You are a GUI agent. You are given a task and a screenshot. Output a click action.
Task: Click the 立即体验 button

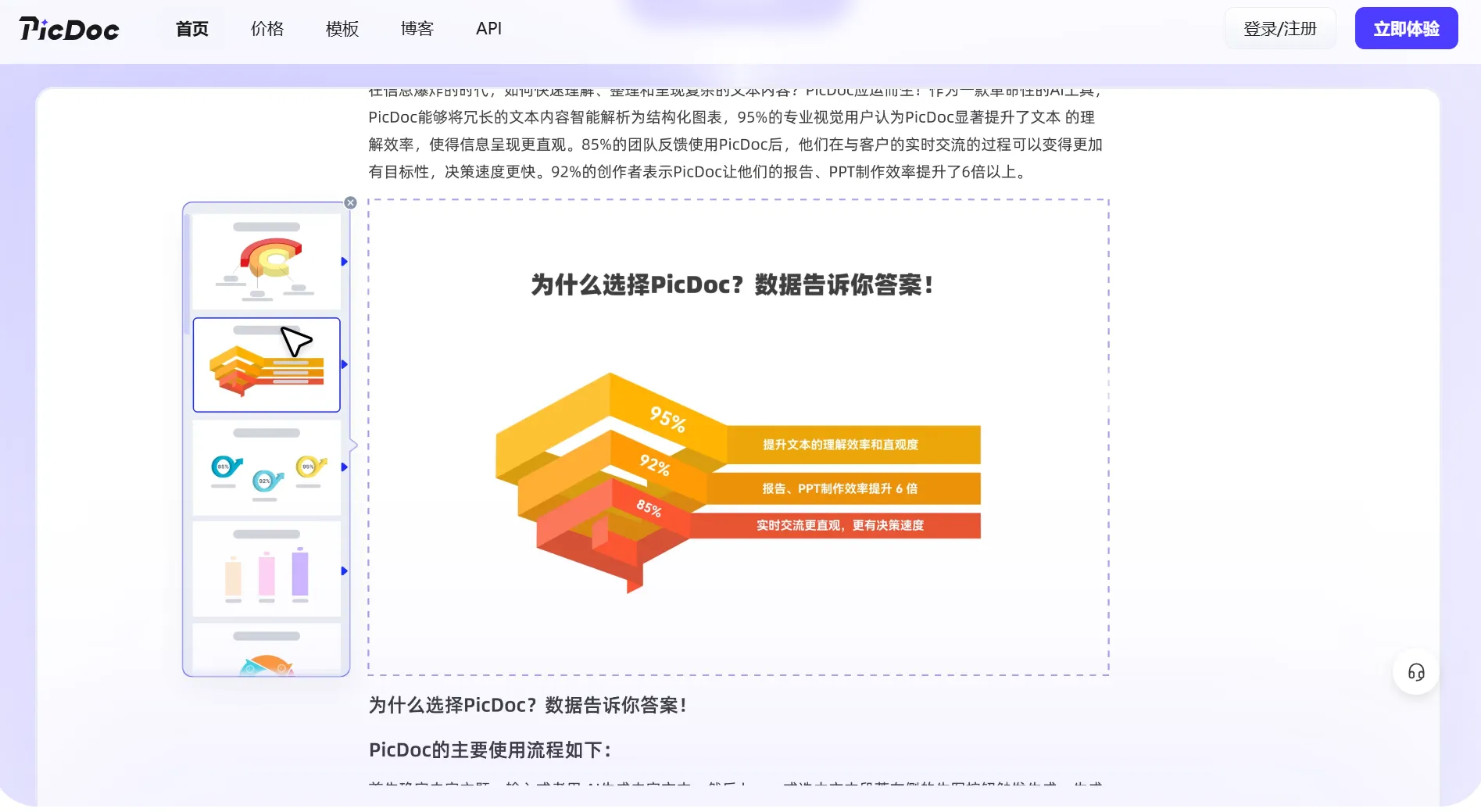1407,29
